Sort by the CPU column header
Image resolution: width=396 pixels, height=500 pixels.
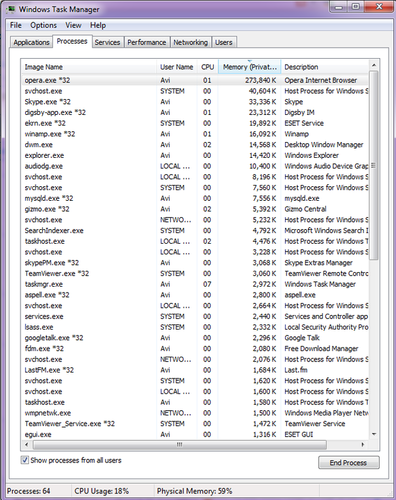coord(207,67)
